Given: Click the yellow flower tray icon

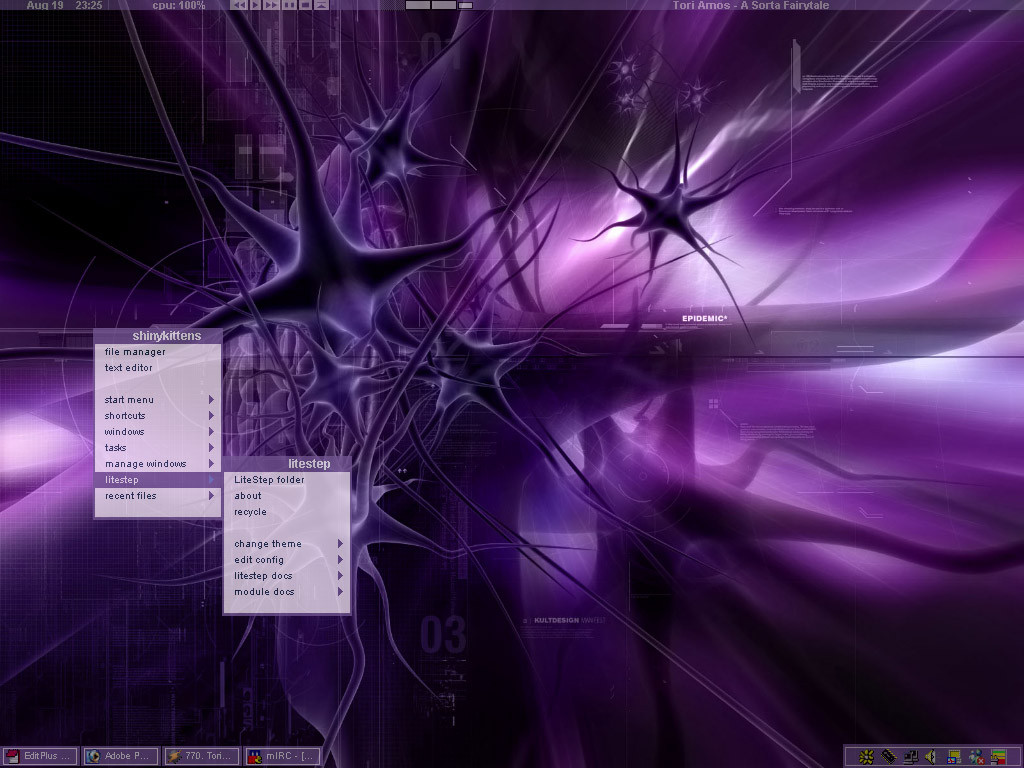Looking at the screenshot, I should (866, 757).
